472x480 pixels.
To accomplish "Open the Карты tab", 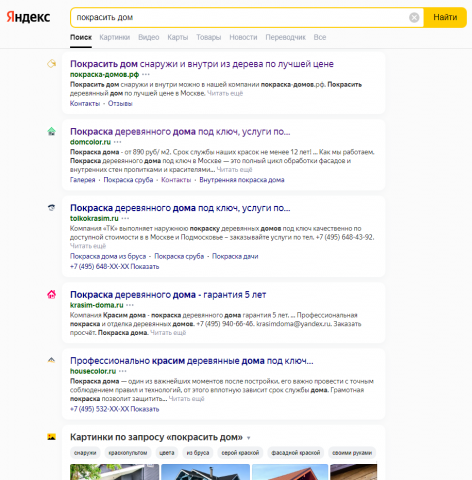I will click(178, 37).
